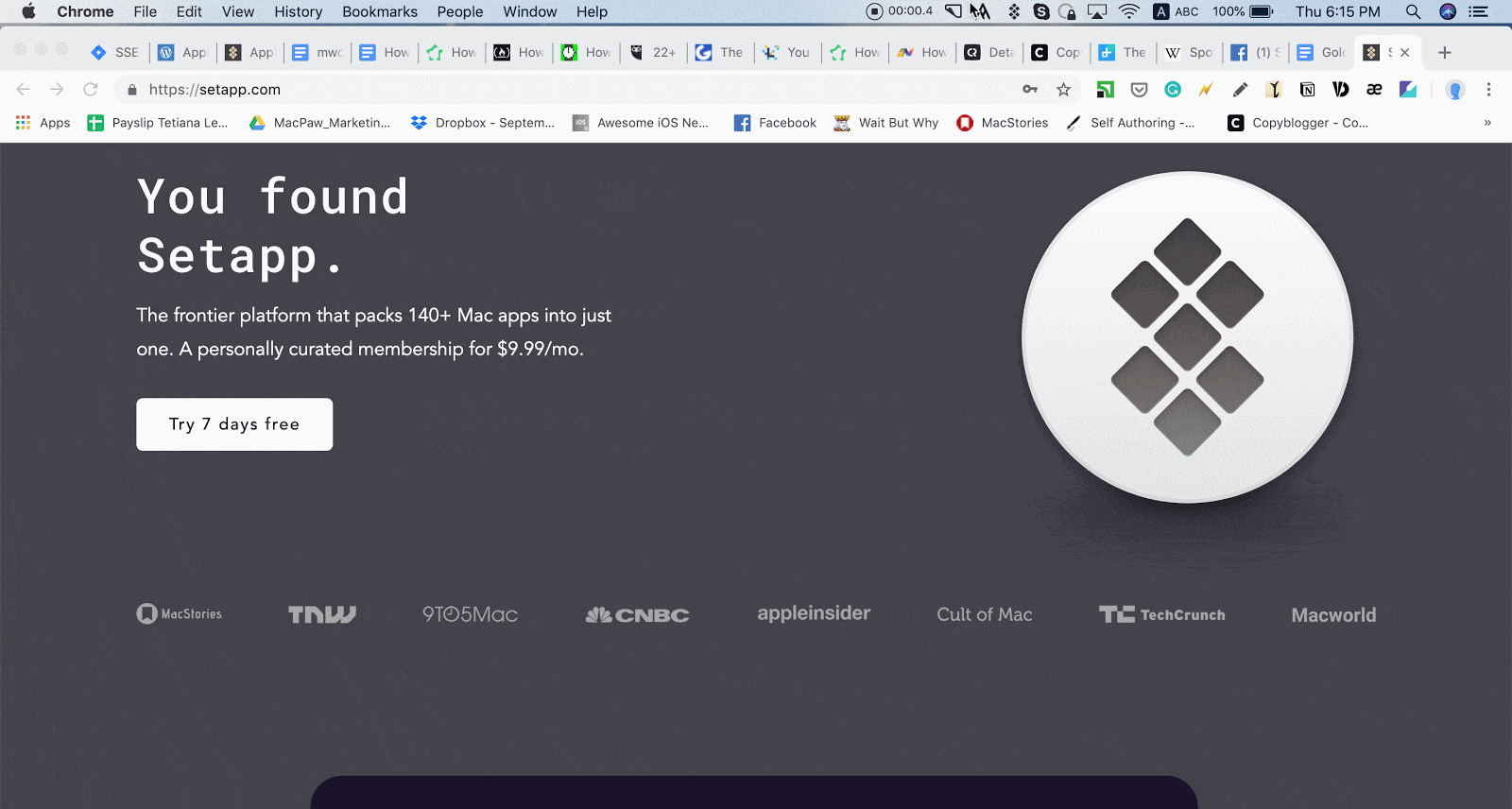Open the Edit menu
1512x809 pixels.
tap(189, 11)
